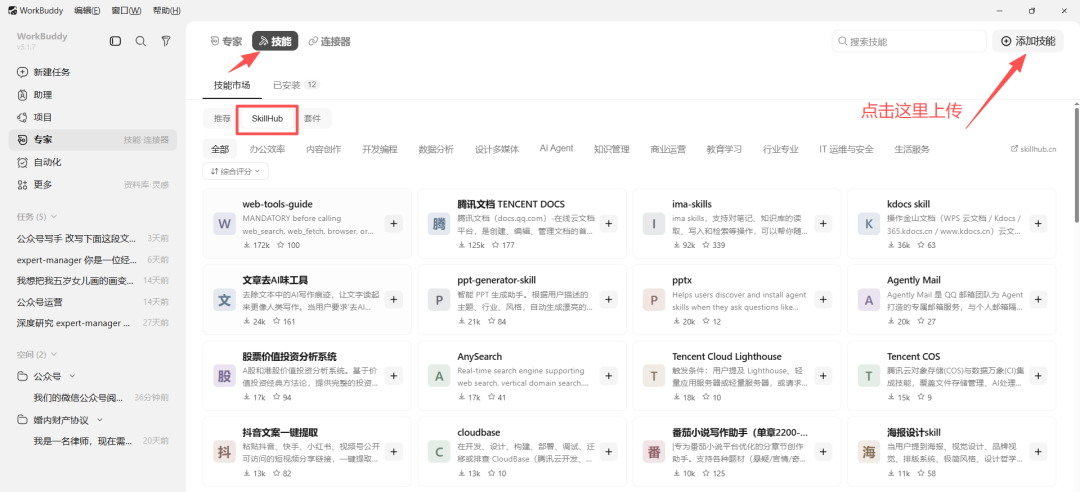
Task: Open task 我想把我五岁女儿画的画变
Action: coord(93,280)
